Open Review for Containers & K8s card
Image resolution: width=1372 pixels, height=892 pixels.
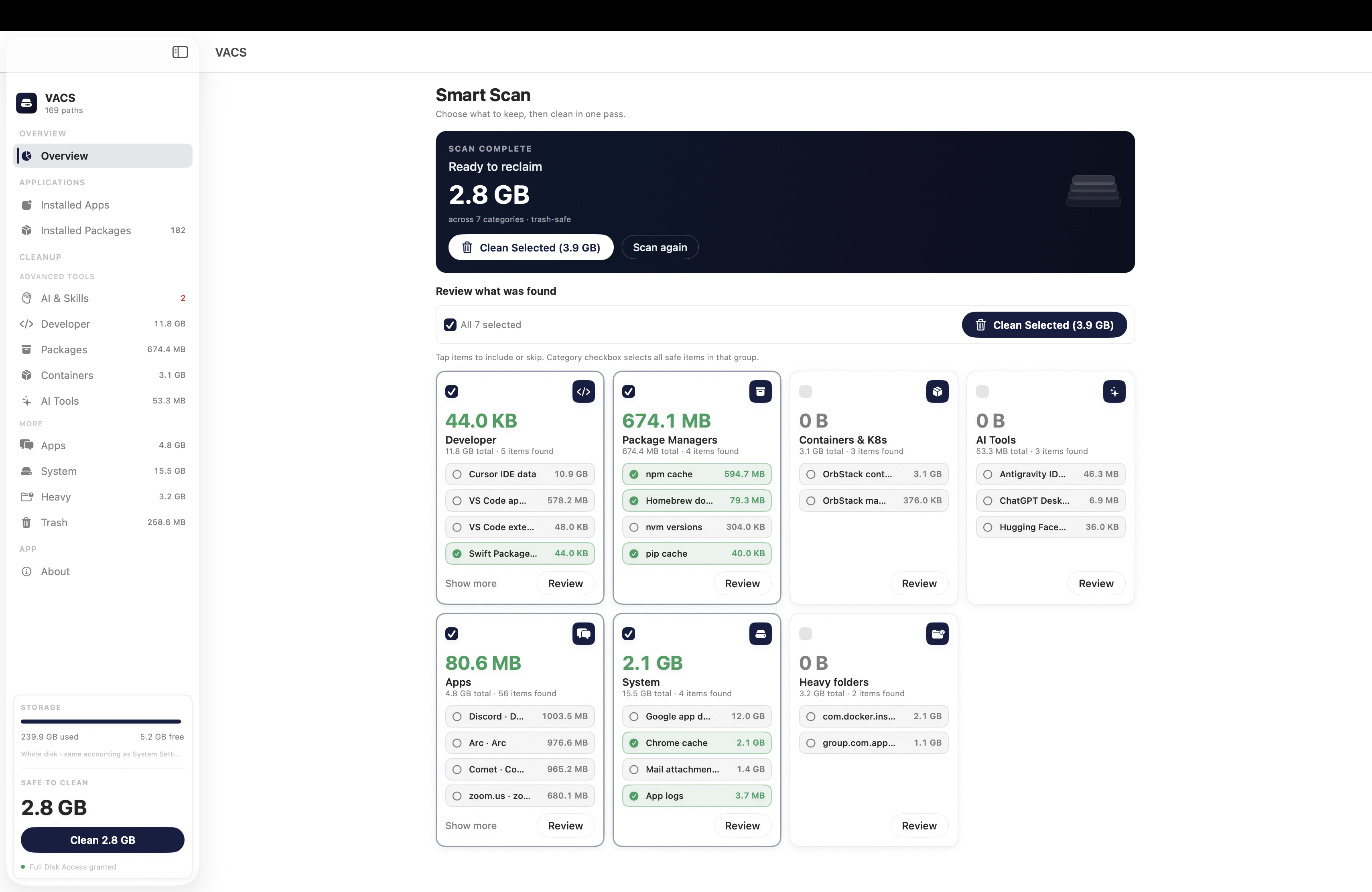pyautogui.click(x=919, y=584)
